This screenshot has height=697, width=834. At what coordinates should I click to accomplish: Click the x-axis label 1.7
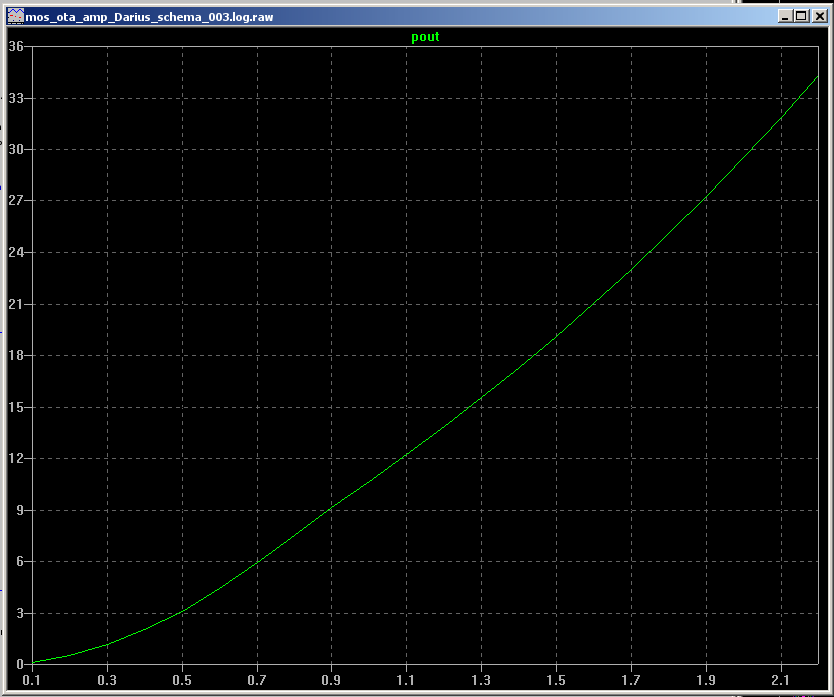coord(631,680)
